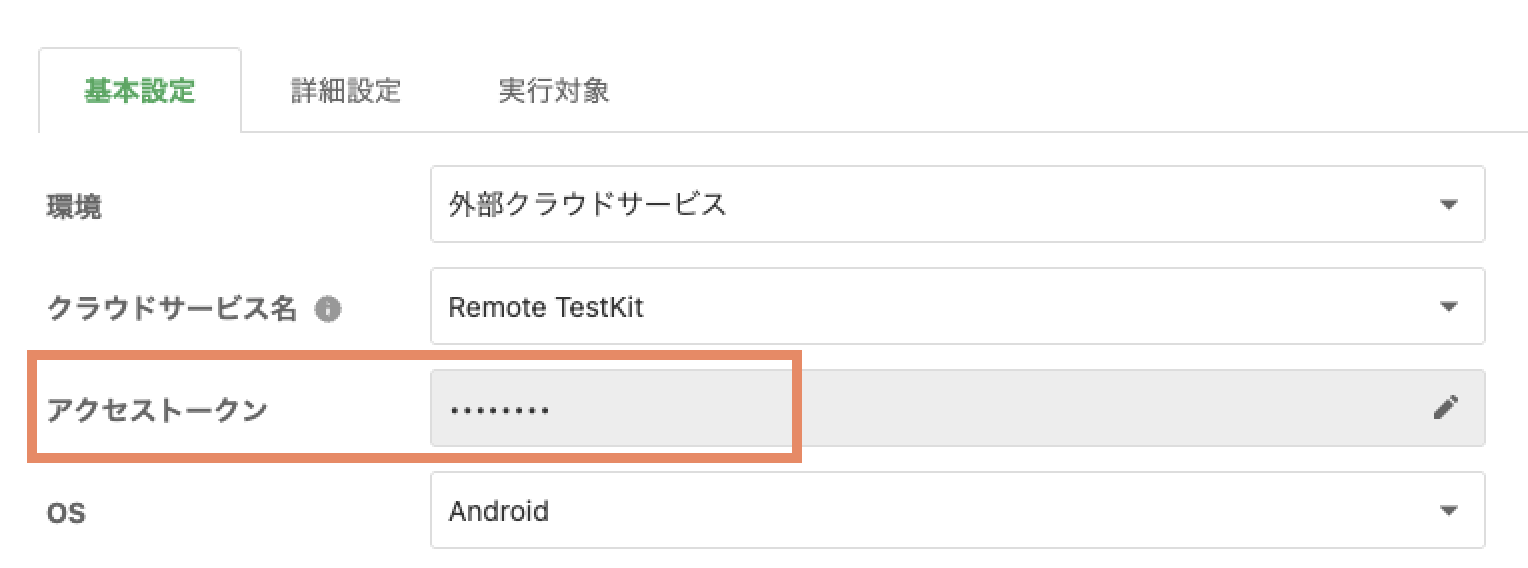This screenshot has width=1528, height=568.
Task: Click the masked dots in the access token field
Action: point(499,410)
